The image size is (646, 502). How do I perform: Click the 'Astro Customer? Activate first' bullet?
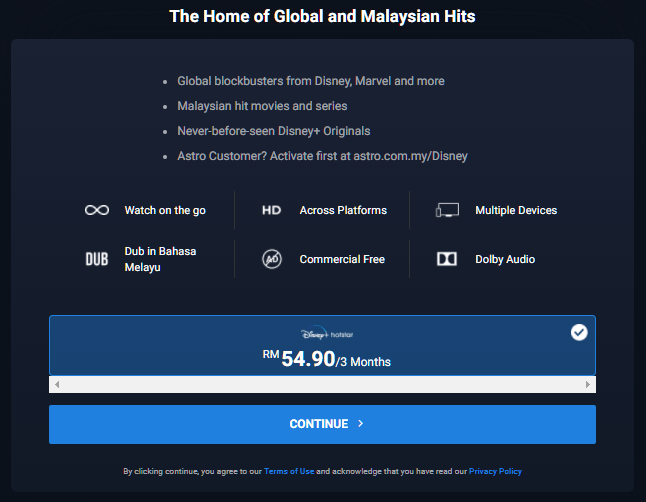(322, 156)
